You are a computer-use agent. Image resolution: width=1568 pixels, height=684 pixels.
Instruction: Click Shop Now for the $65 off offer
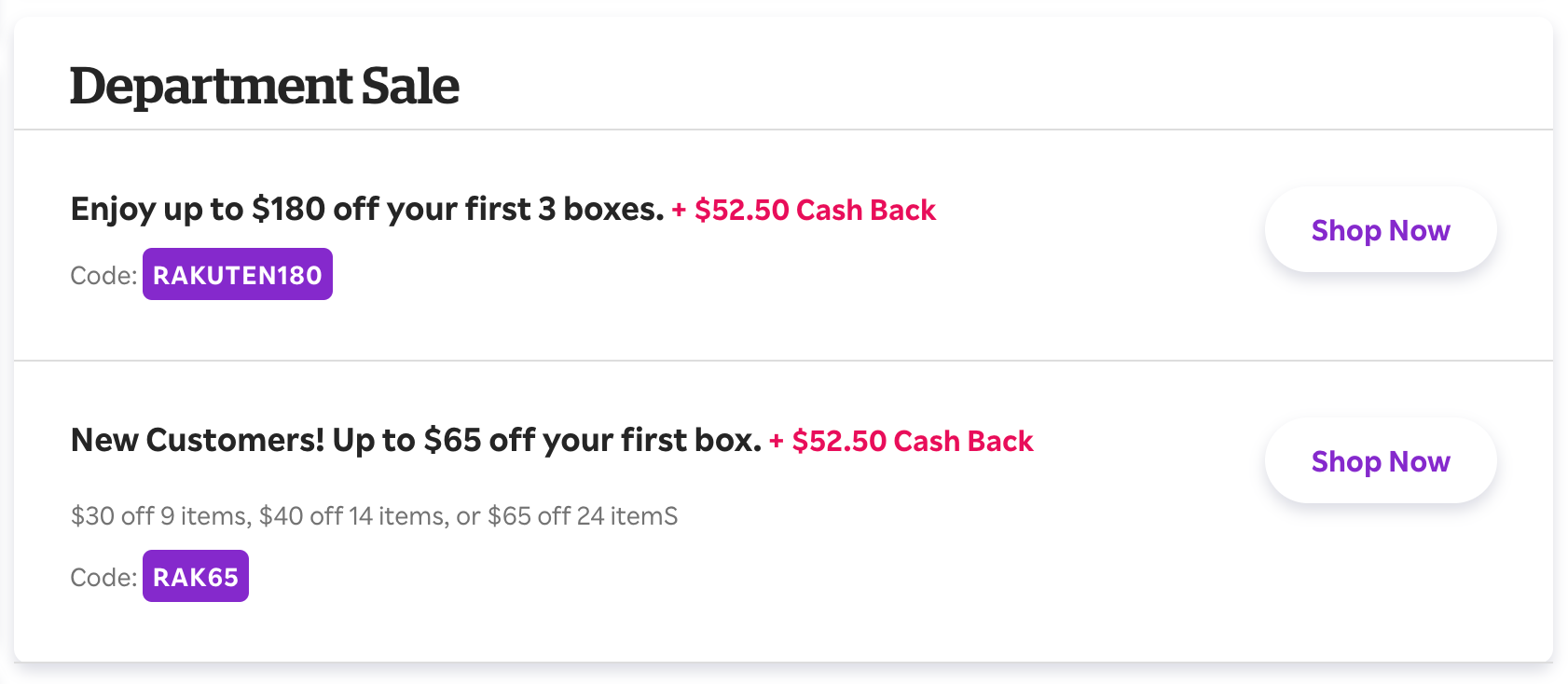click(1380, 461)
